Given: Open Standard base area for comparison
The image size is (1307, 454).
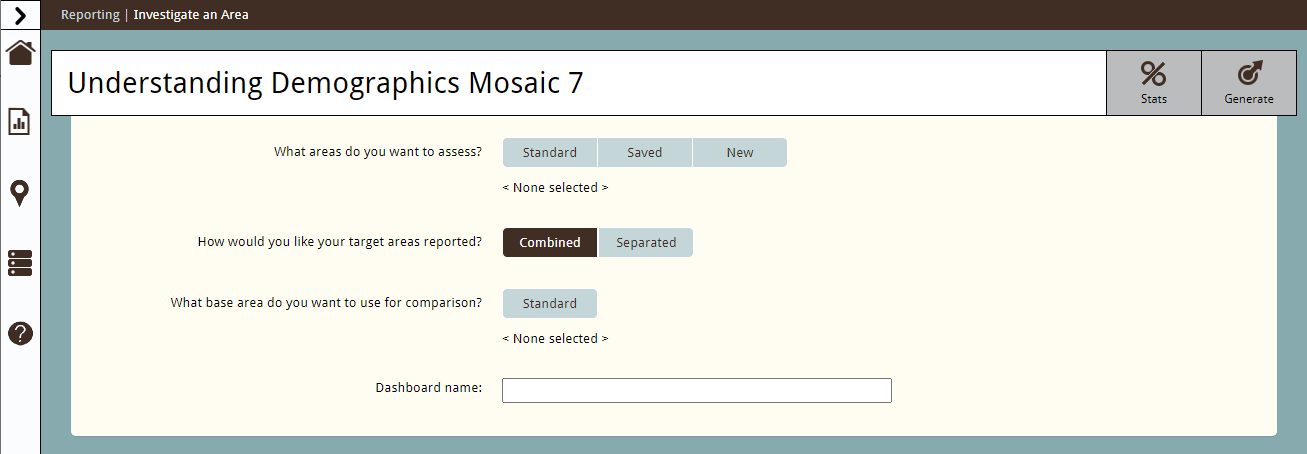Looking at the screenshot, I should click(550, 304).
